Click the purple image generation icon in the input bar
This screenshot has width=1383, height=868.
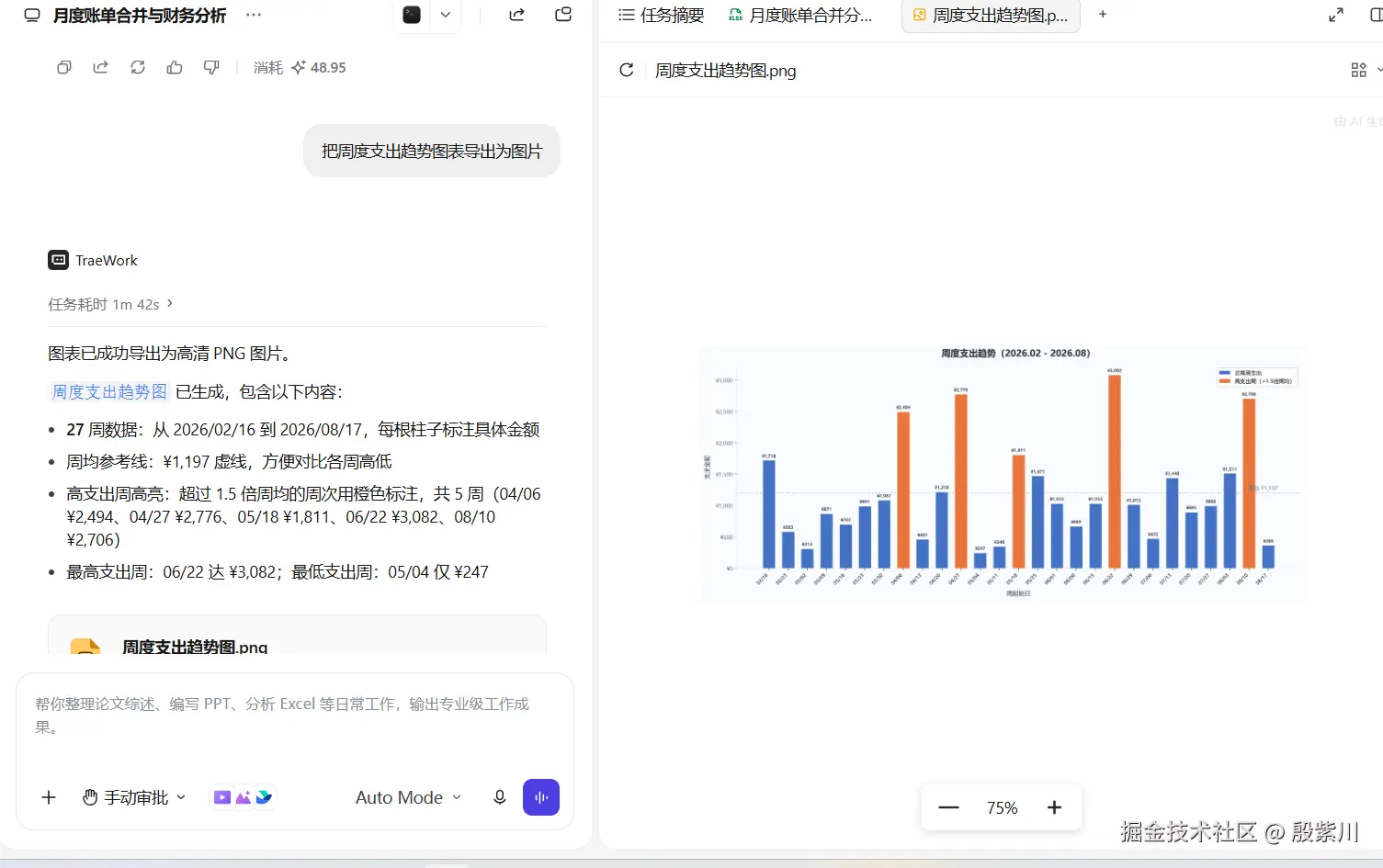coord(243,797)
